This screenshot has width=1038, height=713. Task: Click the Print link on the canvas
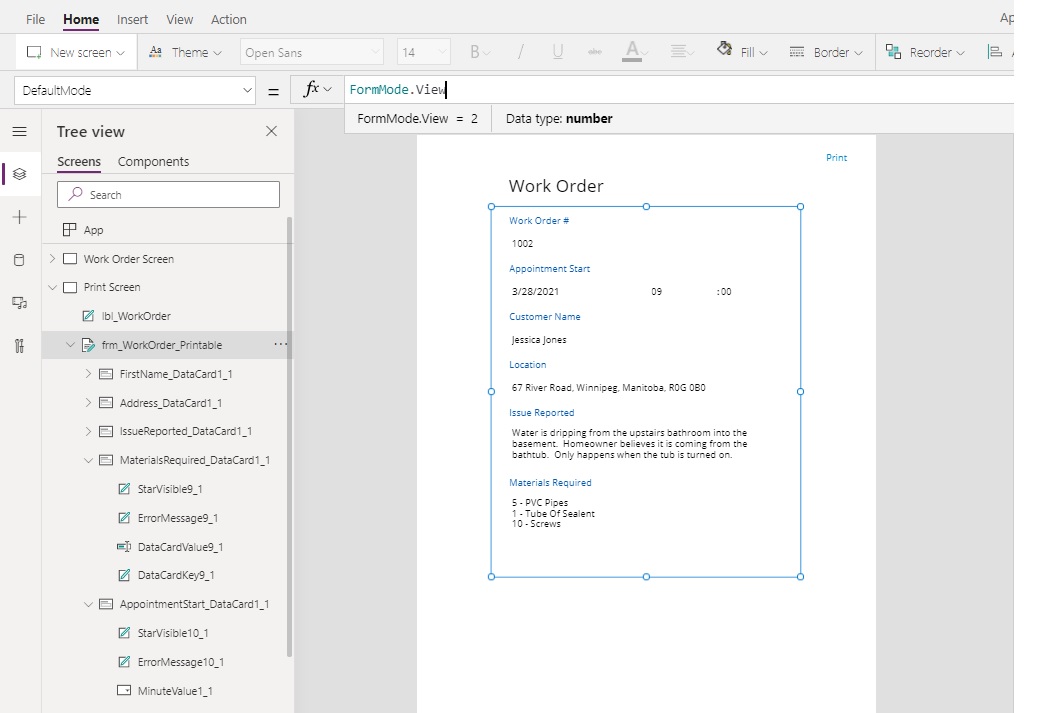point(836,157)
